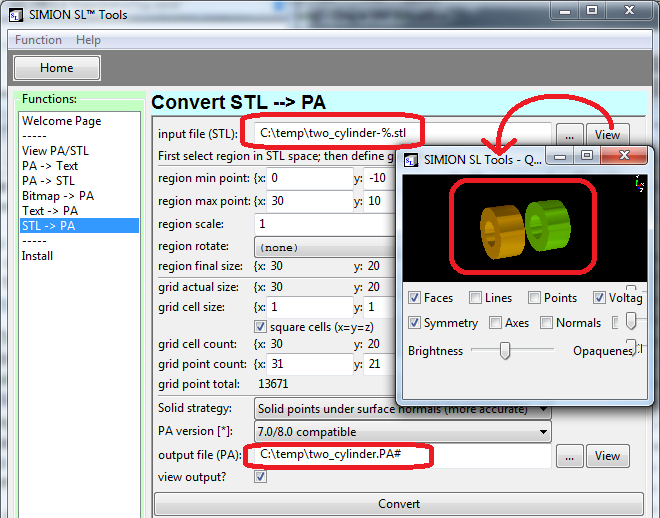Click the SIMION SL Tools title bar icon
The image size is (660, 518).
point(16,15)
